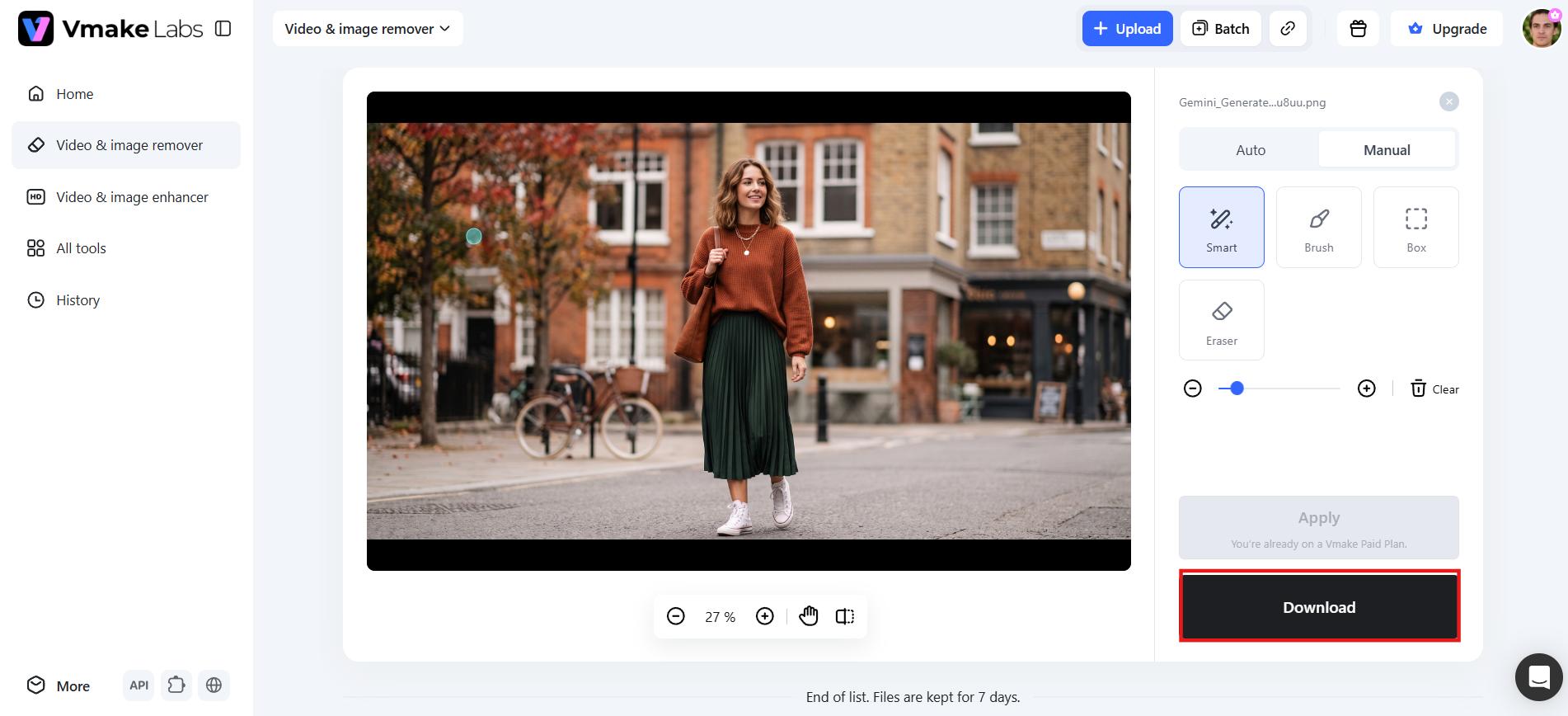Expand the More menu

tap(59, 685)
